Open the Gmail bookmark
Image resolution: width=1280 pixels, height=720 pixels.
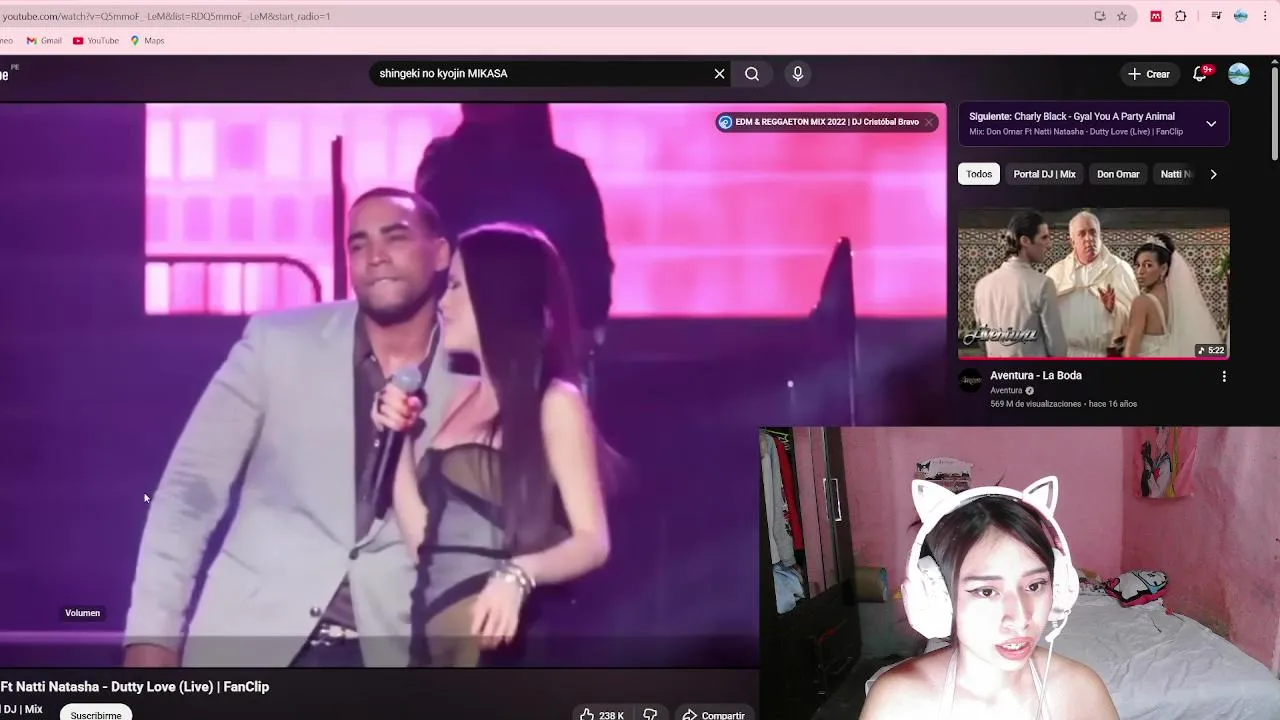[x=44, y=41]
